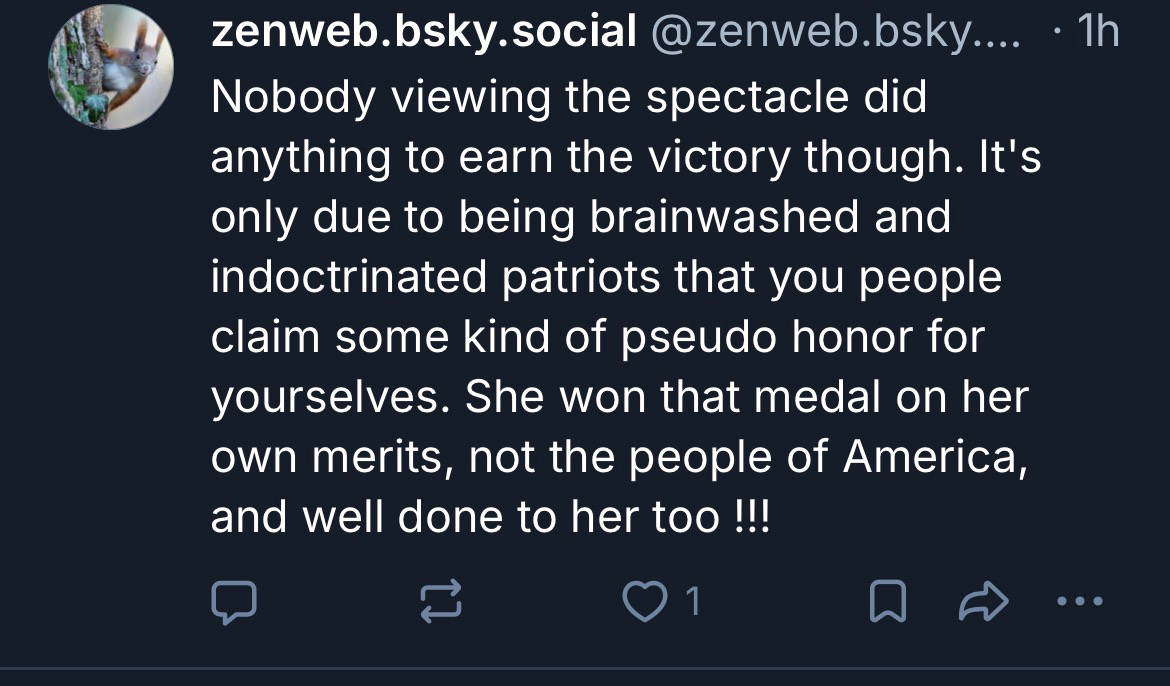The height and width of the screenshot is (686, 1170).
Task: Click the like count number 1
Action: coord(692,601)
